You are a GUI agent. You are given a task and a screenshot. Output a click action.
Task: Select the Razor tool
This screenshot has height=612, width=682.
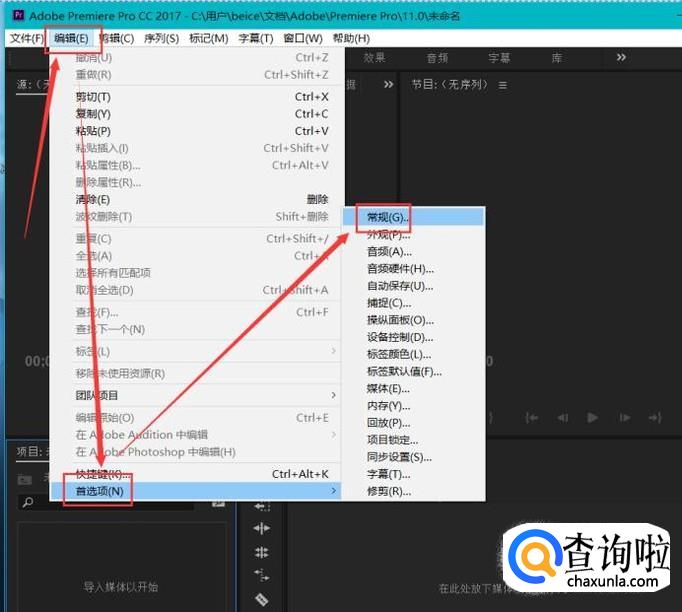coord(262,599)
